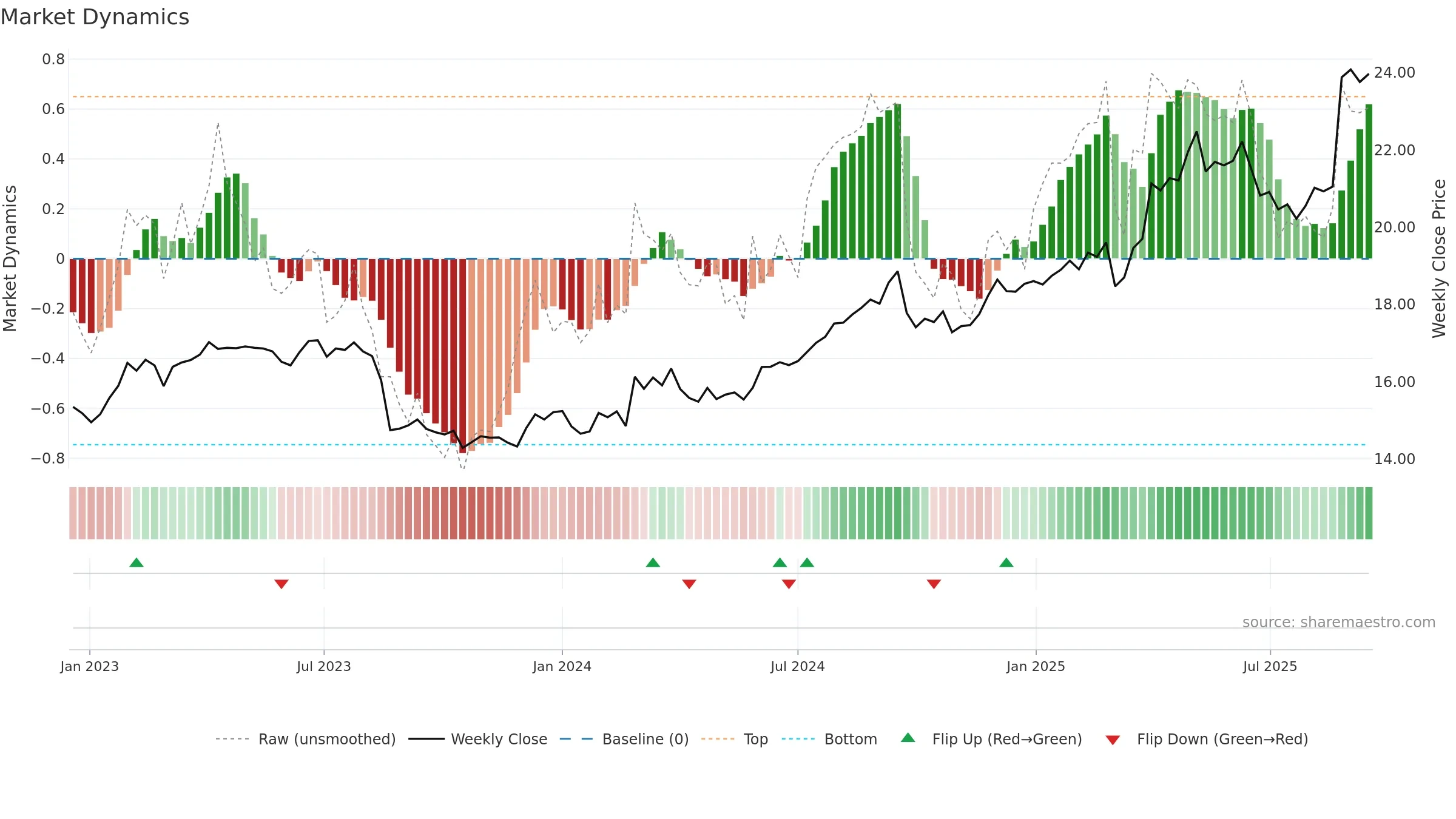
Task: Click the −0.2 left axis tick label
Action: (48, 309)
